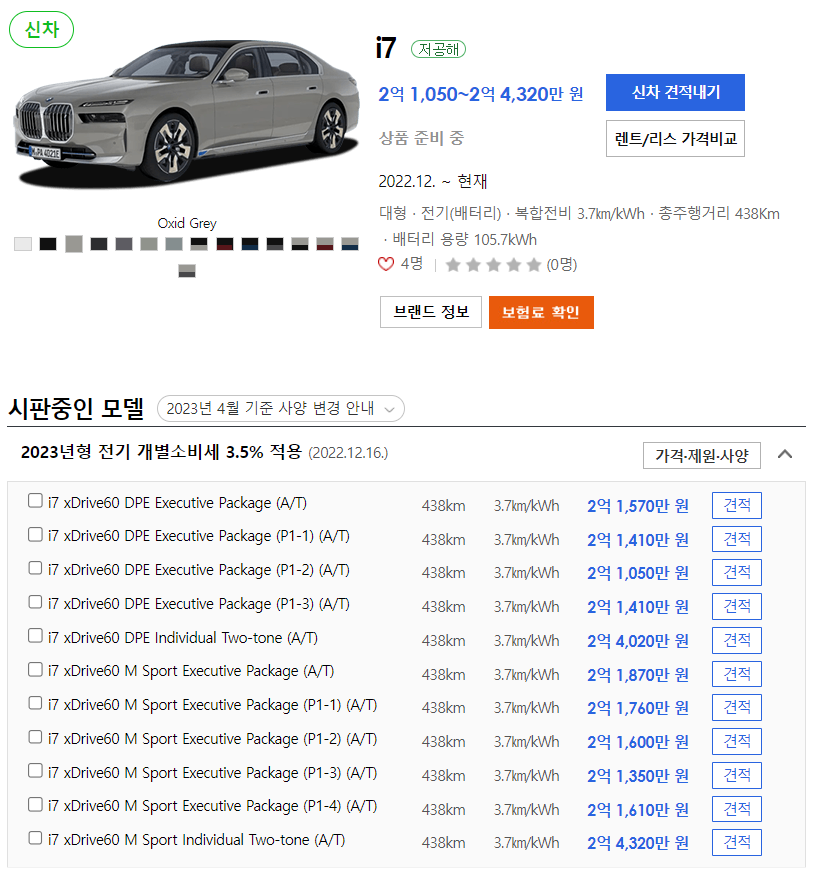Screen dimensions: 813x876
Task: Request 견적 for the 2억 1,050만 원 trim
Action: tap(736, 573)
